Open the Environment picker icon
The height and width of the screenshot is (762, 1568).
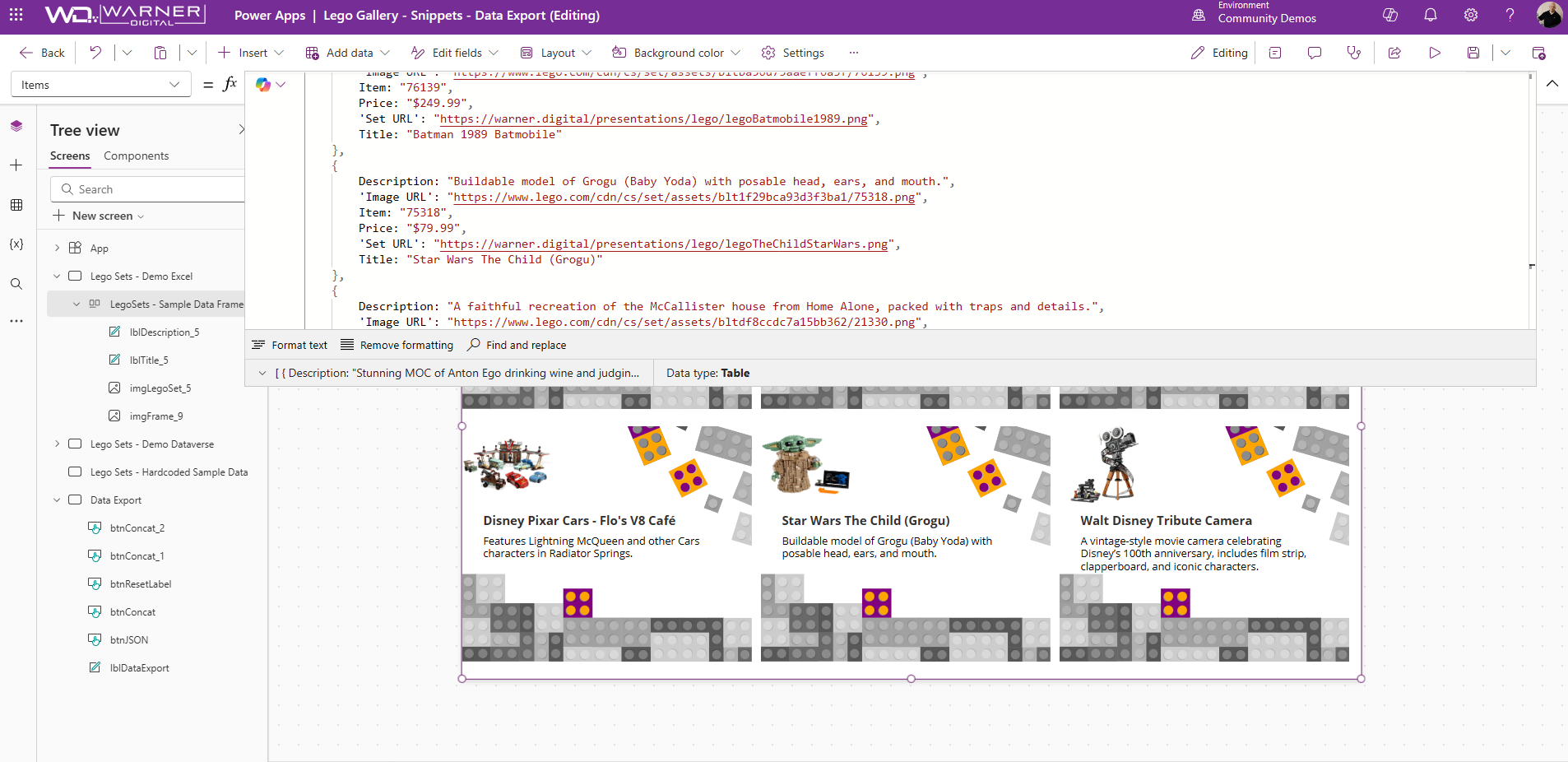[1199, 15]
